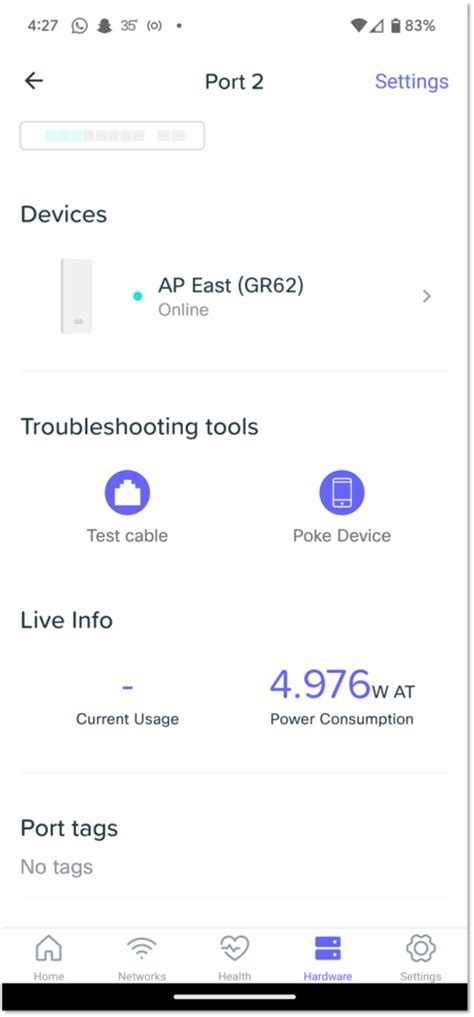Screen dimensions: 474x1017
Task: Select the Hardware tab icon
Action: click(327, 949)
